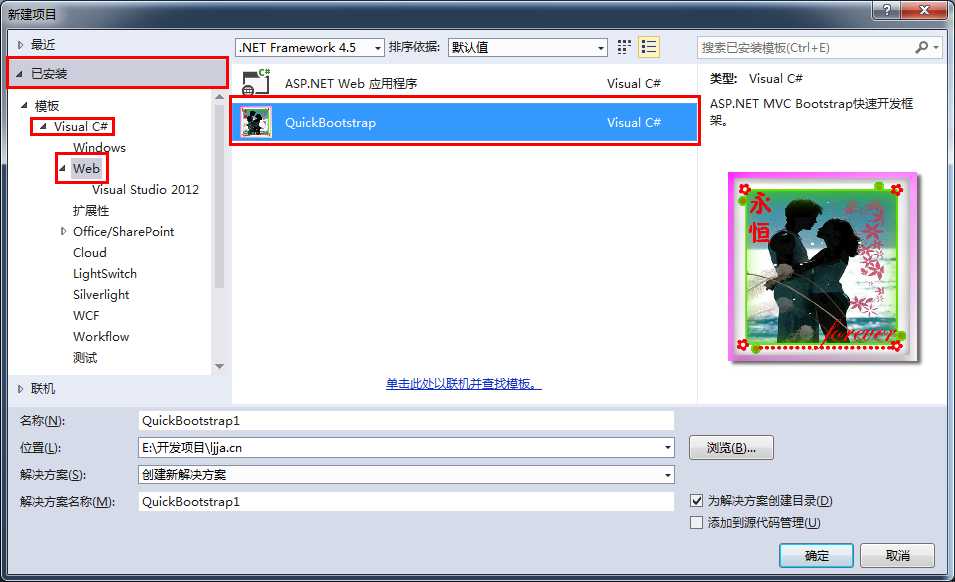The width and height of the screenshot is (955, 582).
Task: Enable add to source control checkbox
Action: click(697, 522)
